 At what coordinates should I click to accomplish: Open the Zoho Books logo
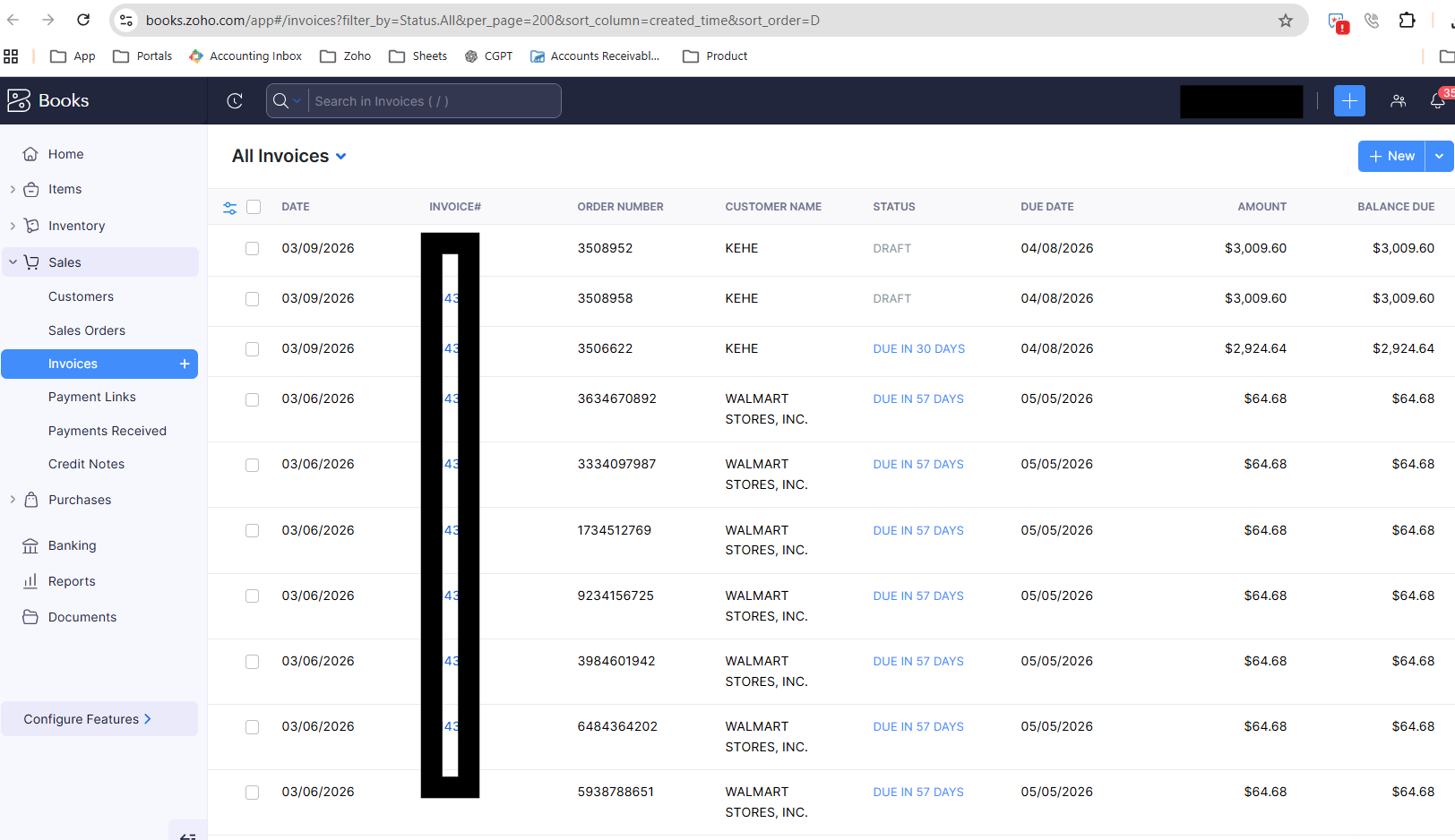(48, 100)
